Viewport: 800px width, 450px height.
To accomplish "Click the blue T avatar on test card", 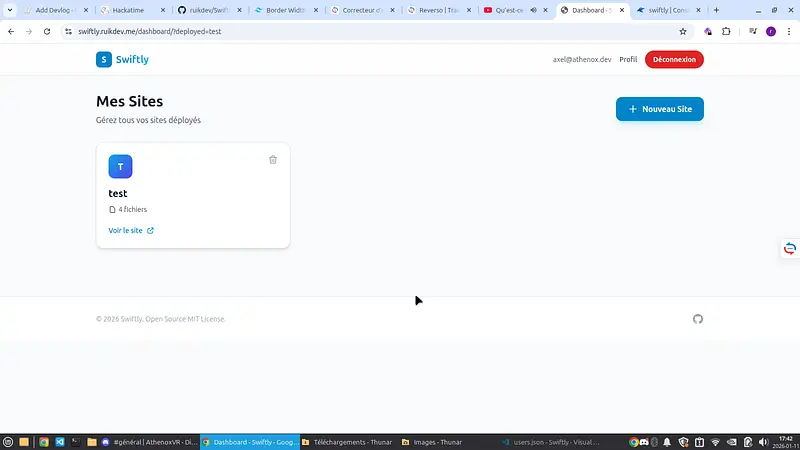I will 120,166.
